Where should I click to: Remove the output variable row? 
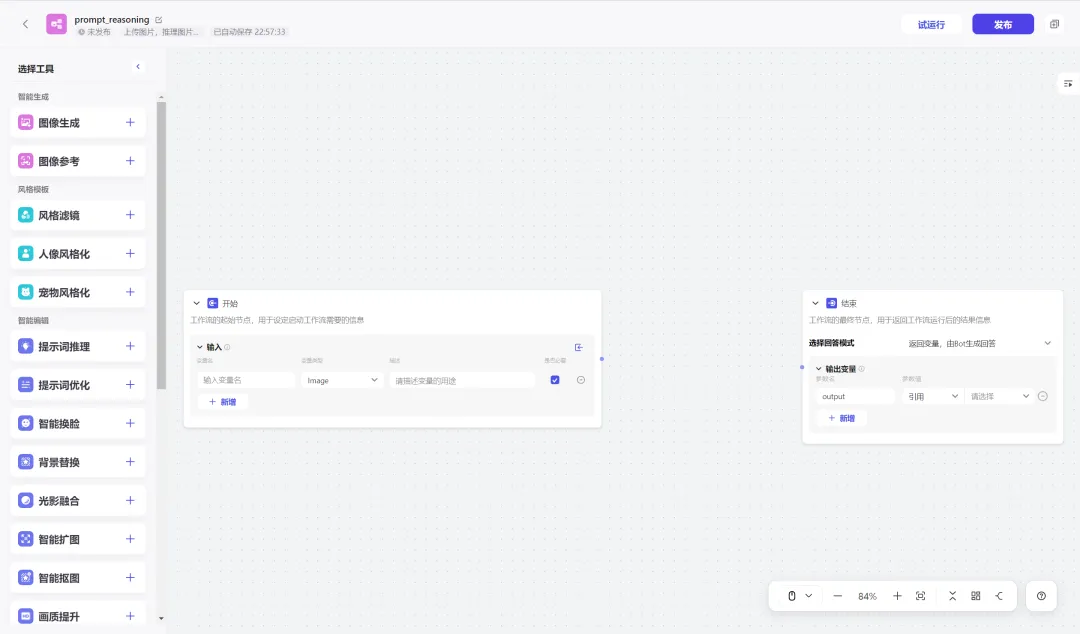coord(1043,396)
